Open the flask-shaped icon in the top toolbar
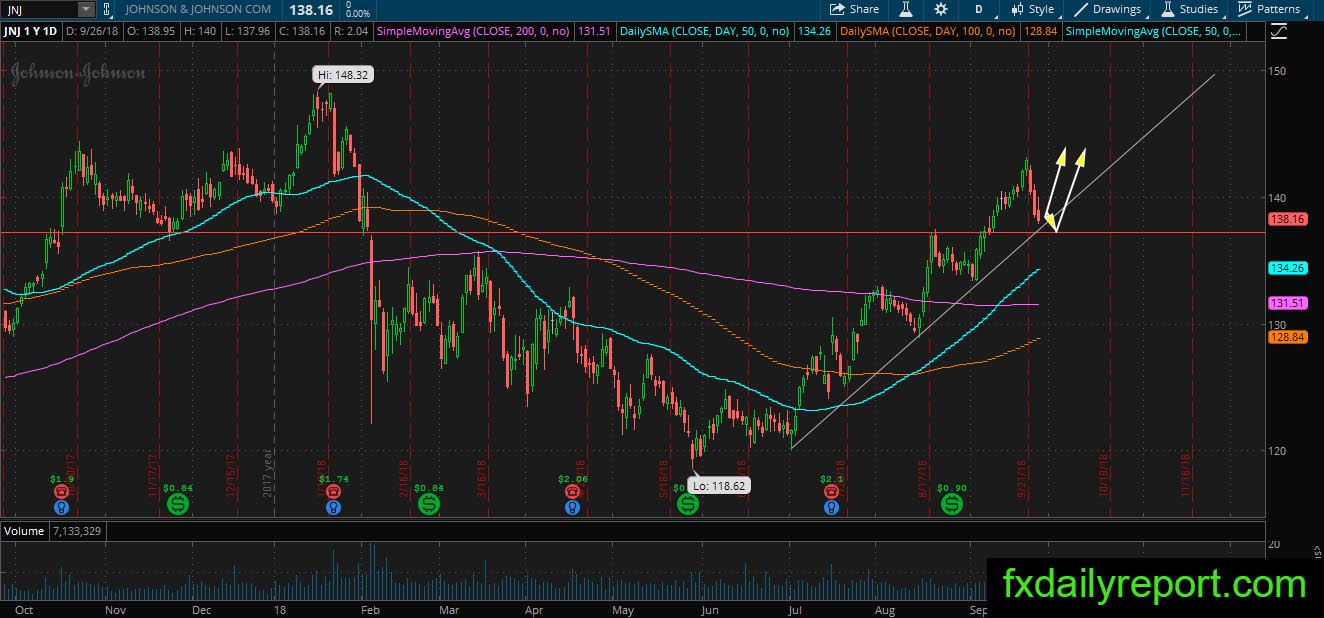 click(x=906, y=9)
